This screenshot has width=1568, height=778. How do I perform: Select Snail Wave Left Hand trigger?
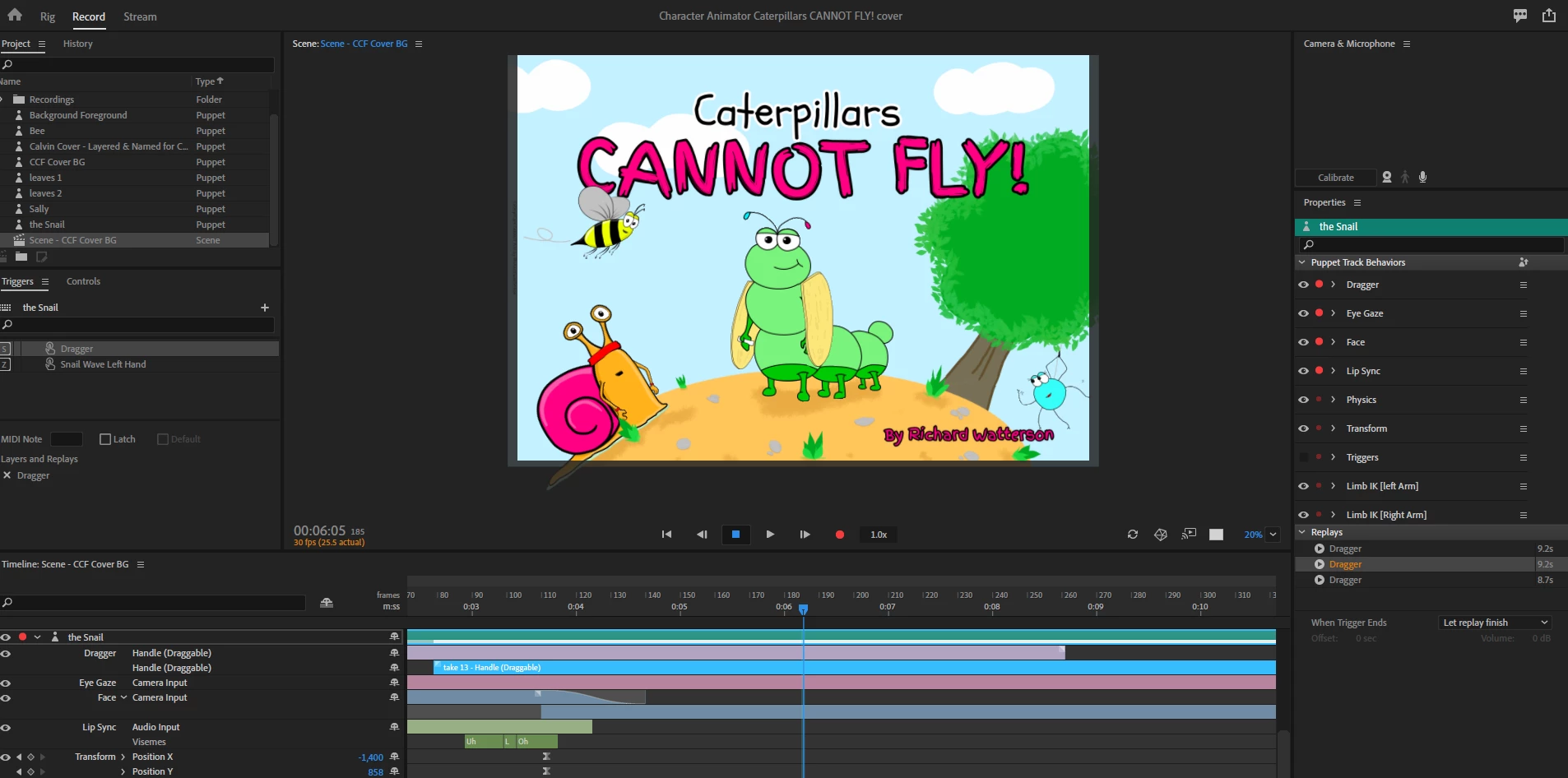(103, 364)
